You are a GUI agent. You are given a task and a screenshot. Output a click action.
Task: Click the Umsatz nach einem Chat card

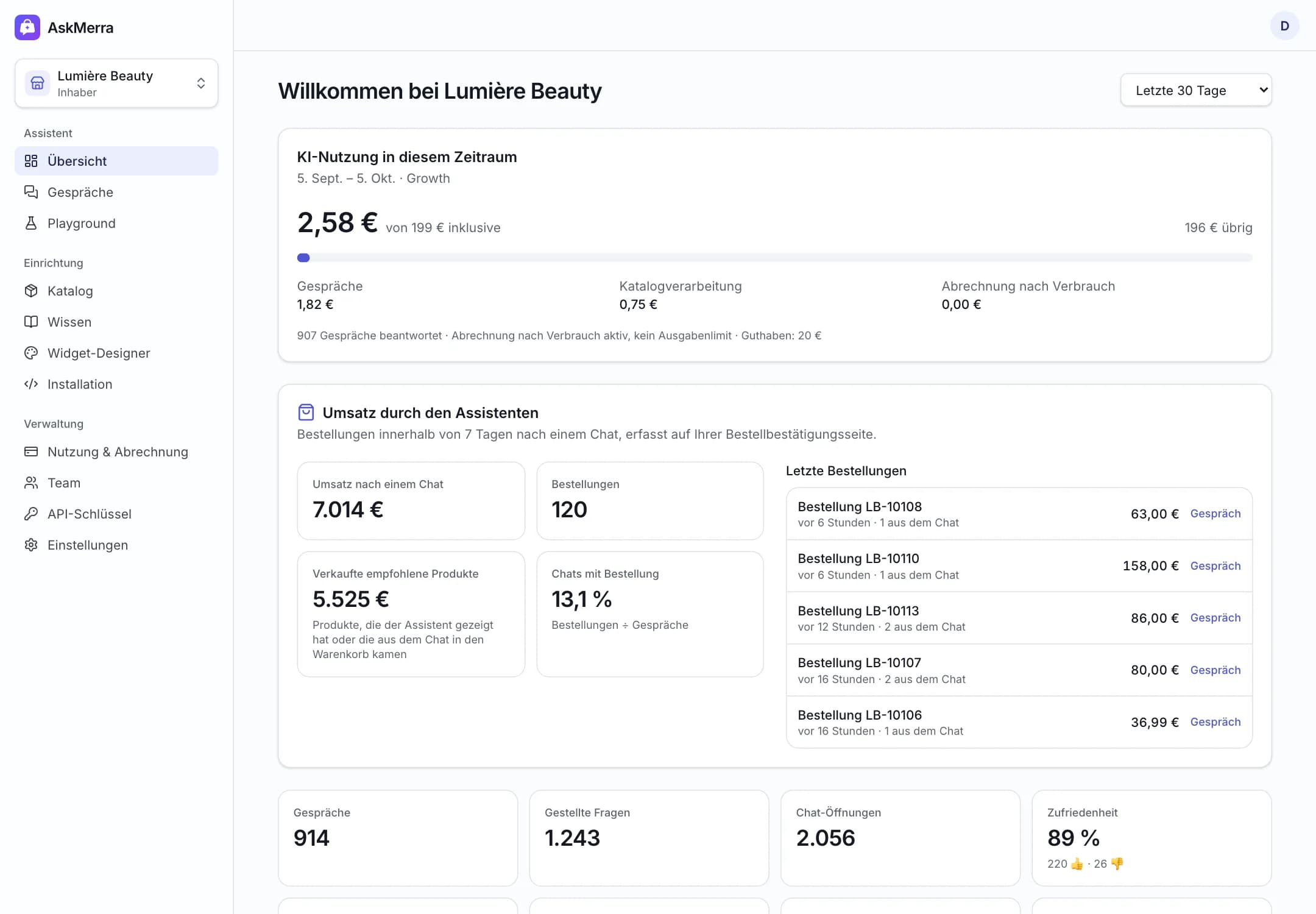411,500
